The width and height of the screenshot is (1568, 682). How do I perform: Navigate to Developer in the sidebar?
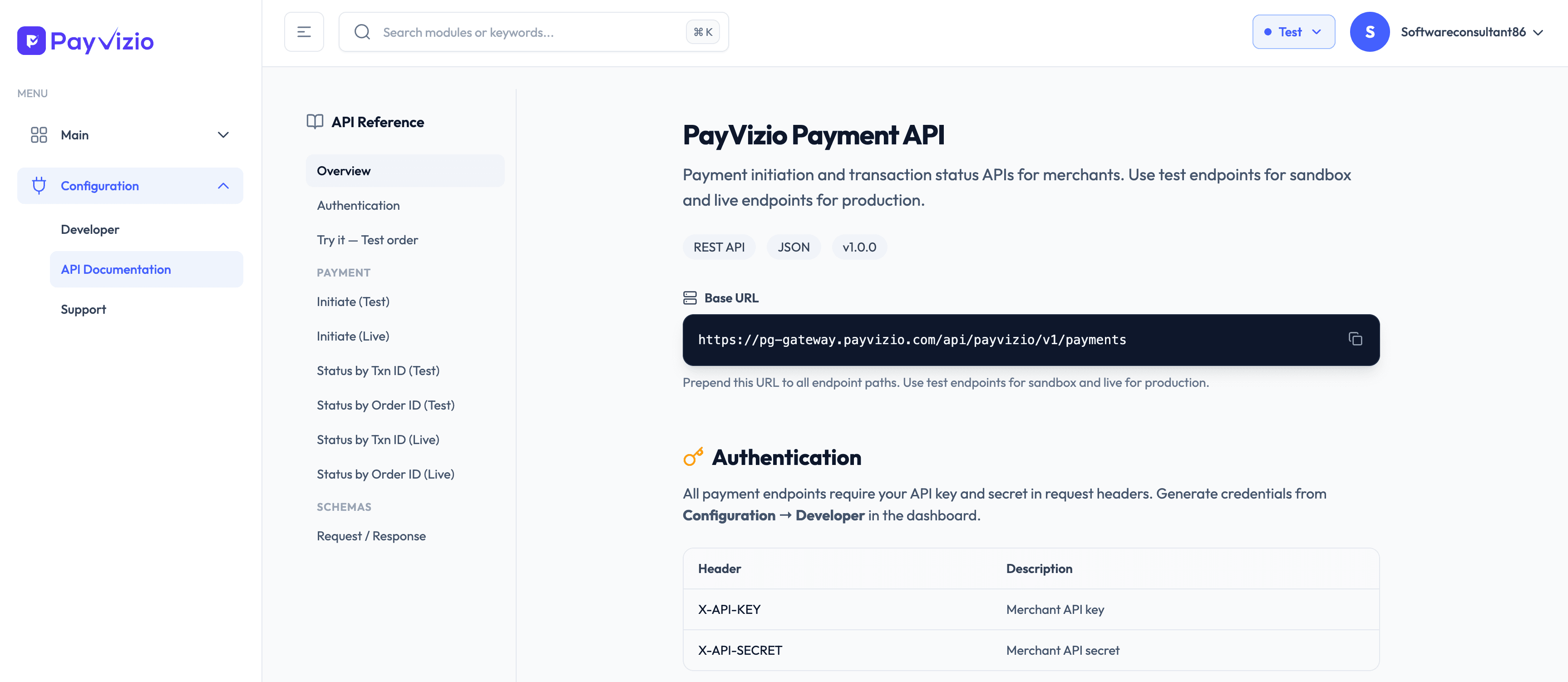(x=89, y=229)
